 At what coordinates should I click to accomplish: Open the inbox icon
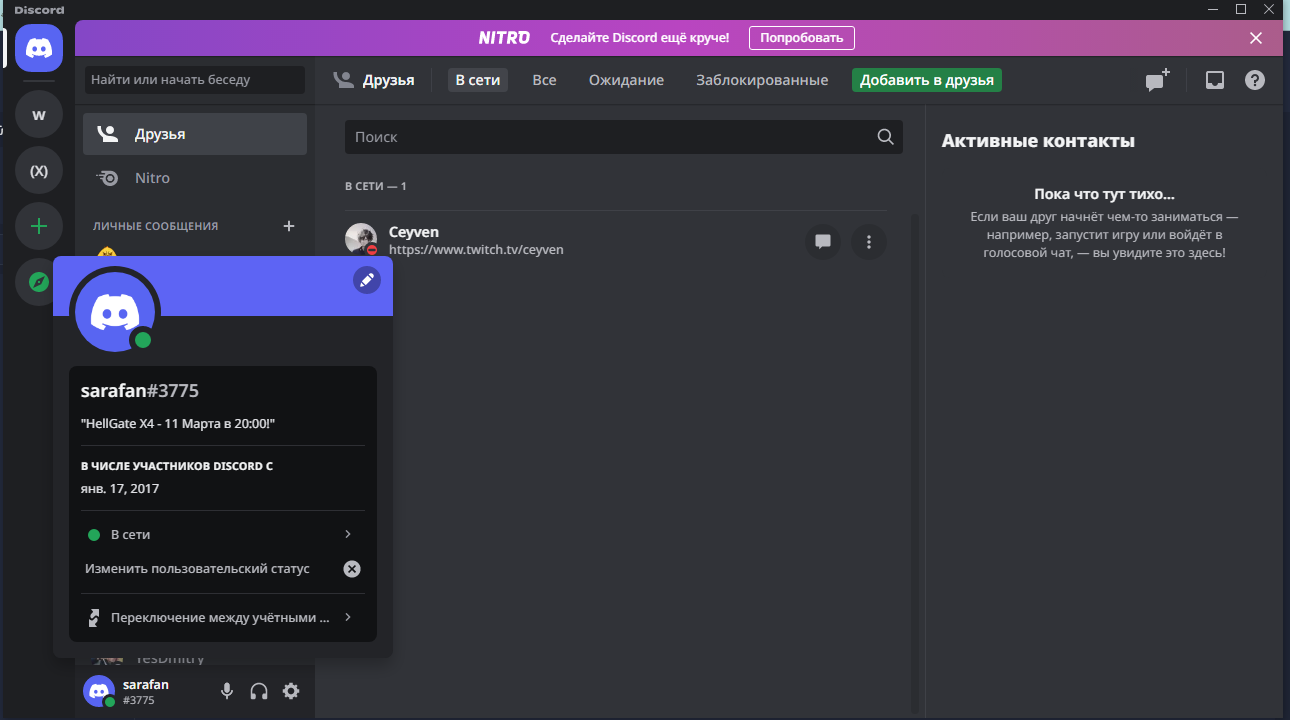pos(1215,80)
